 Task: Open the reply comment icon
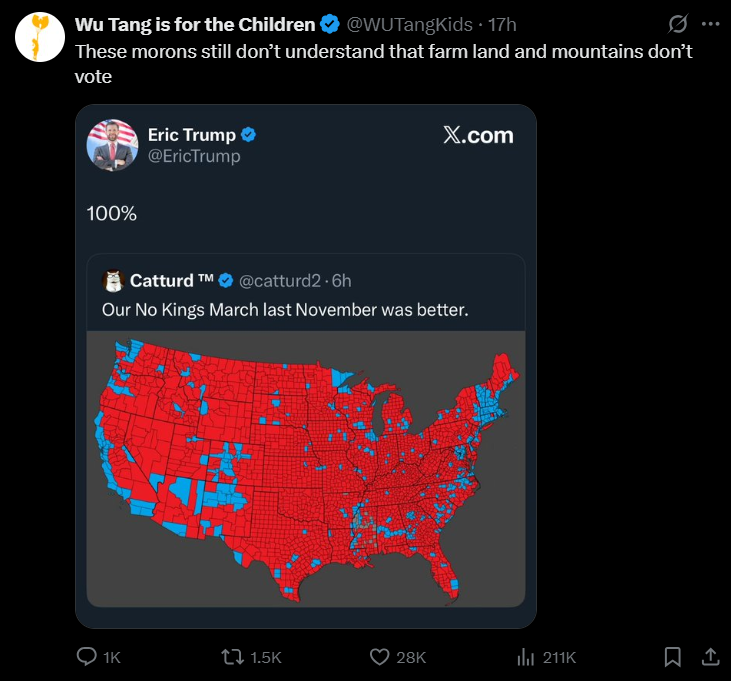[x=86, y=657]
